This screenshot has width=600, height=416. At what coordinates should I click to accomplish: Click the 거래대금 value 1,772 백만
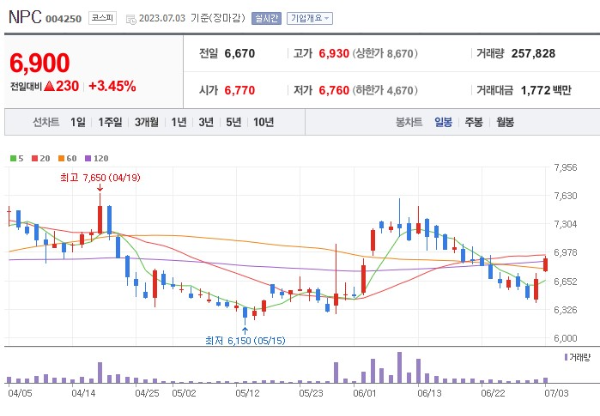(546, 90)
